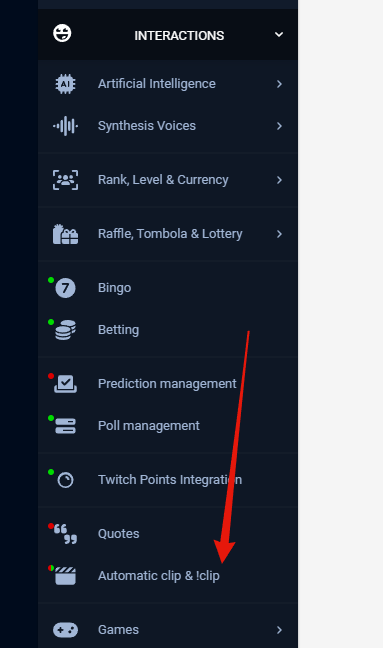Click the Games controller icon
The height and width of the screenshot is (648, 383).
[x=65, y=630]
